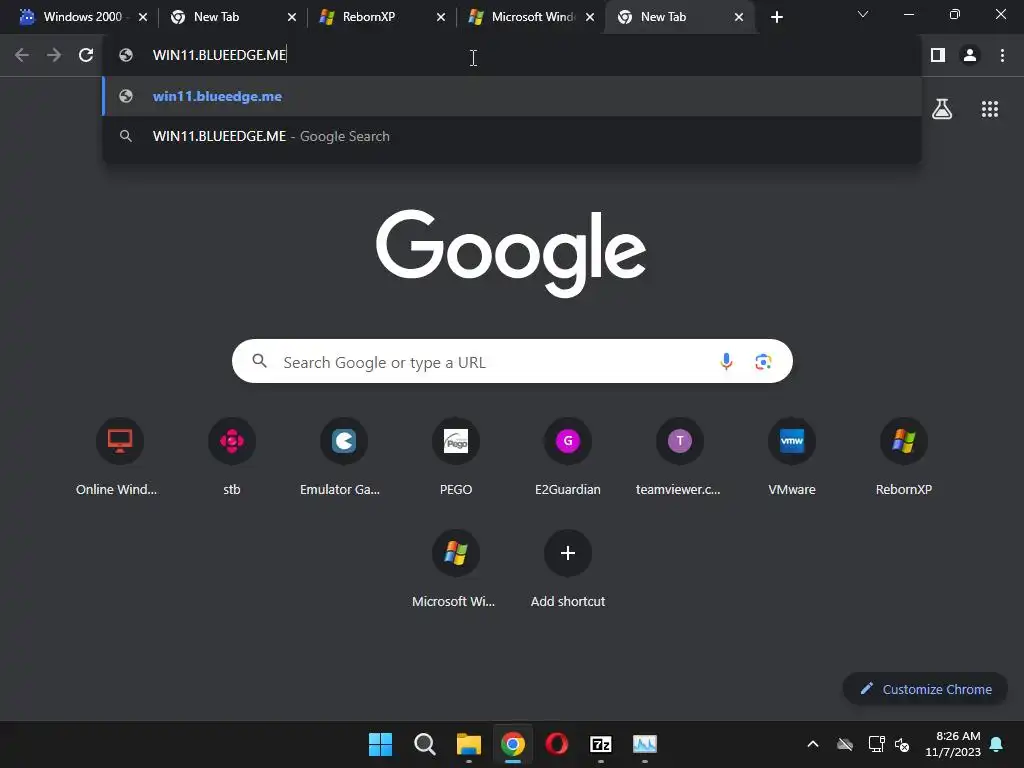1024x768 pixels.
Task: Focus Search Google or type a URL box
Action: click(512, 361)
